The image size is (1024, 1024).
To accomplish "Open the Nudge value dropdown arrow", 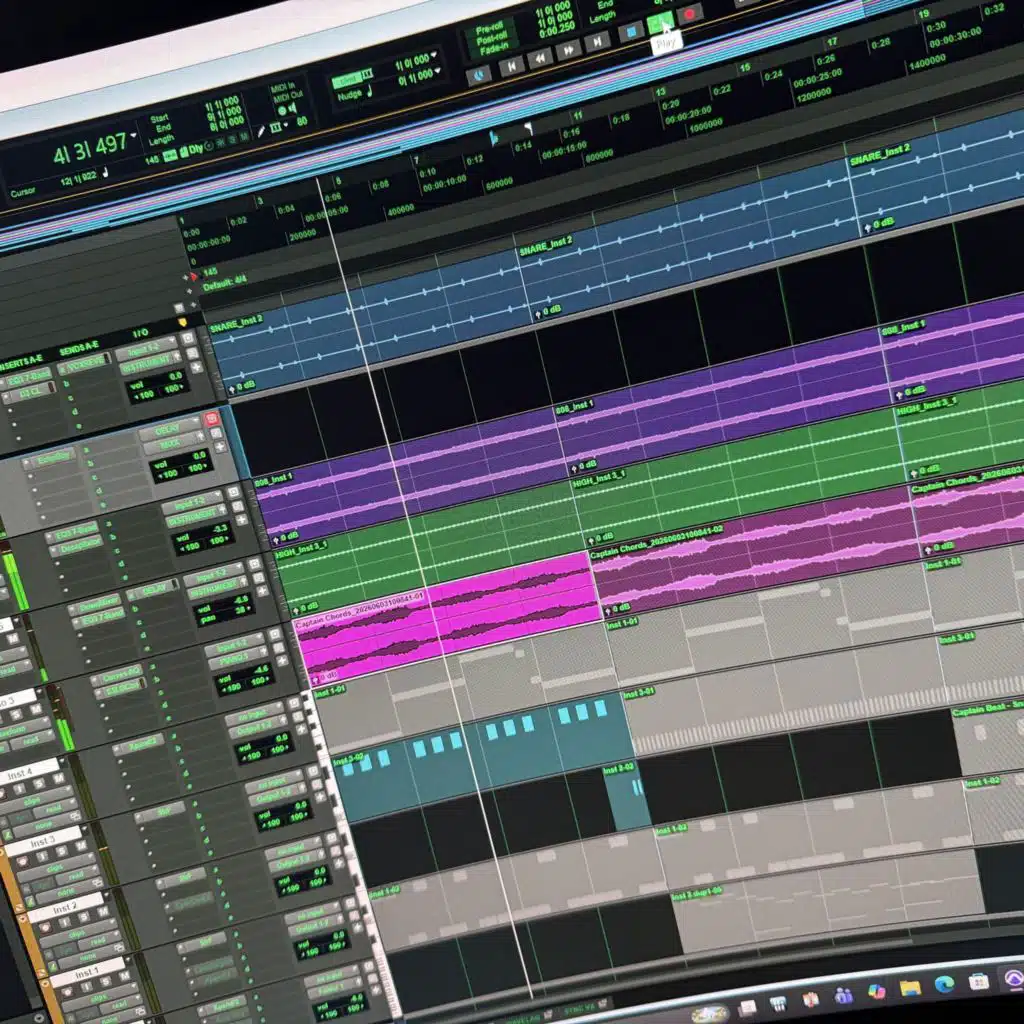I will pyautogui.click(x=438, y=71).
